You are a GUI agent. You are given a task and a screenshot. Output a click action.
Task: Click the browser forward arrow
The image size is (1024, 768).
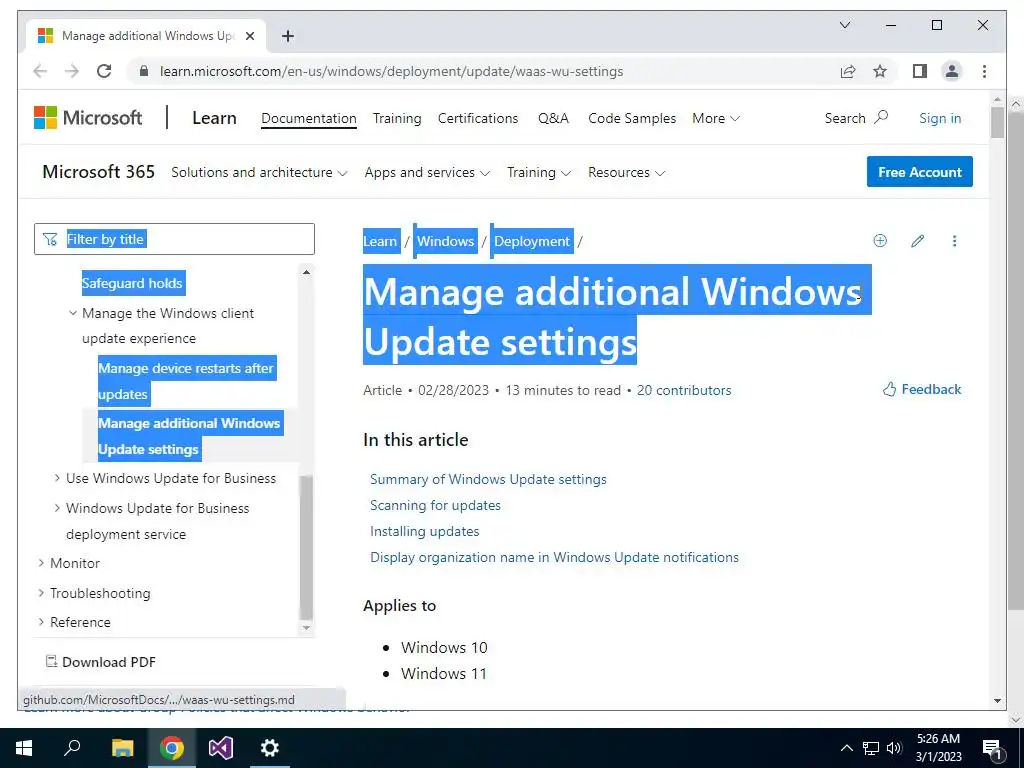coord(72,71)
